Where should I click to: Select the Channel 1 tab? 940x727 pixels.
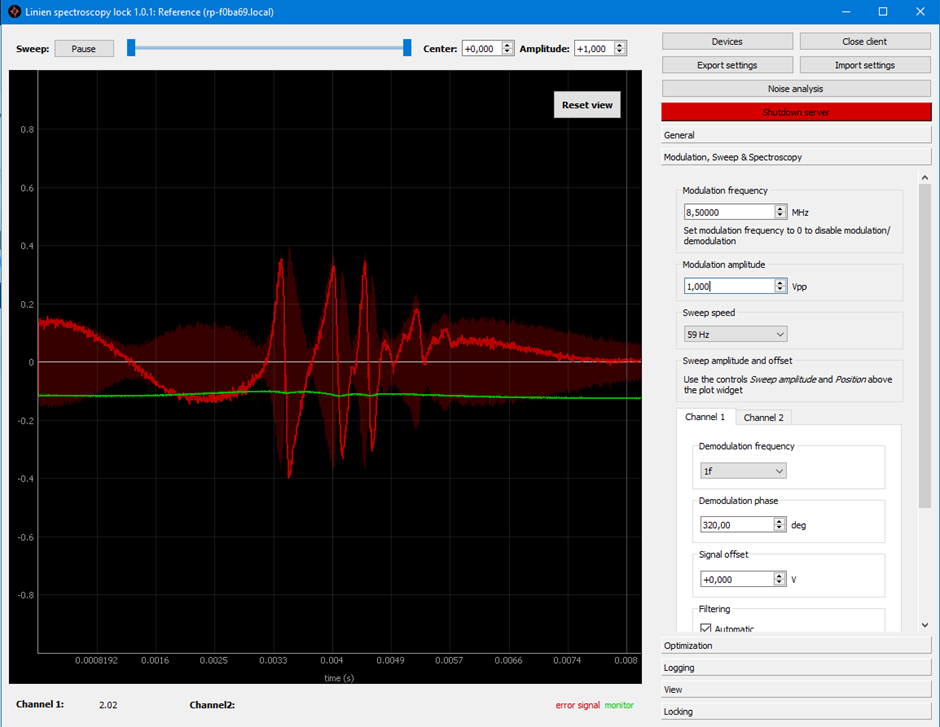click(x=705, y=417)
